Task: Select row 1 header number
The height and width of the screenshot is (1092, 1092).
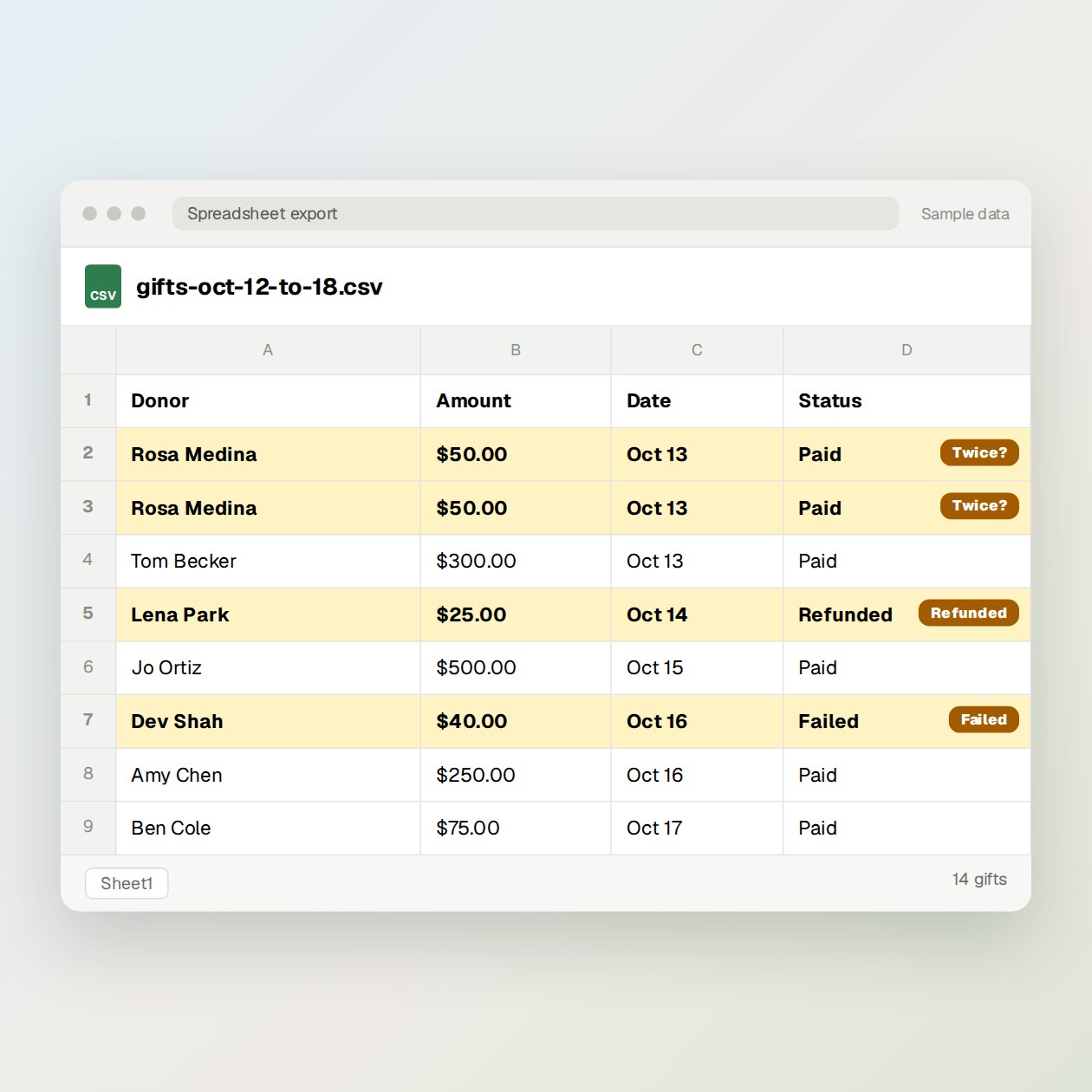Action: tap(88, 400)
